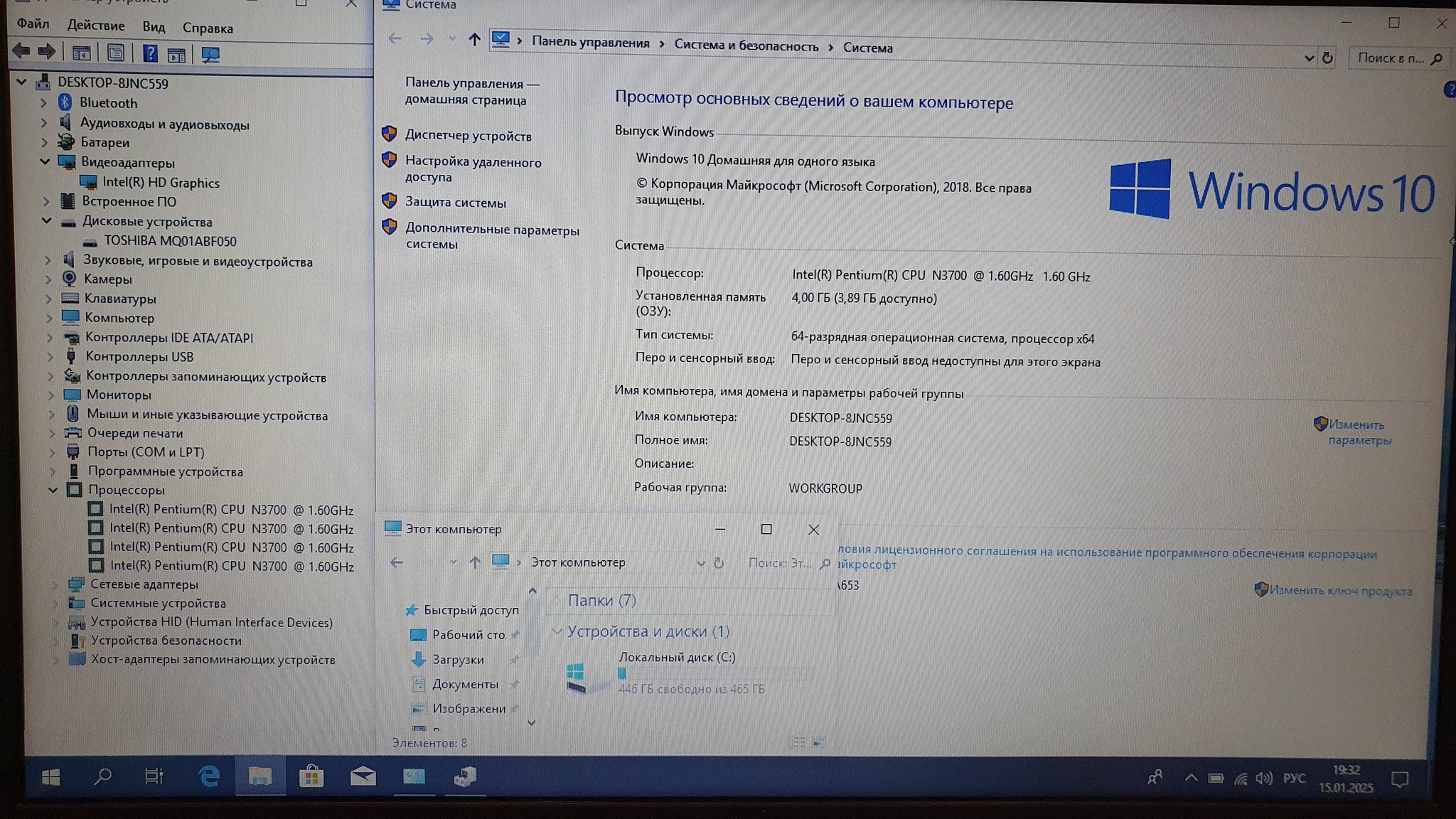Click the Help icon in Device Manager toolbar
This screenshot has height=819, width=1456.
[150, 53]
